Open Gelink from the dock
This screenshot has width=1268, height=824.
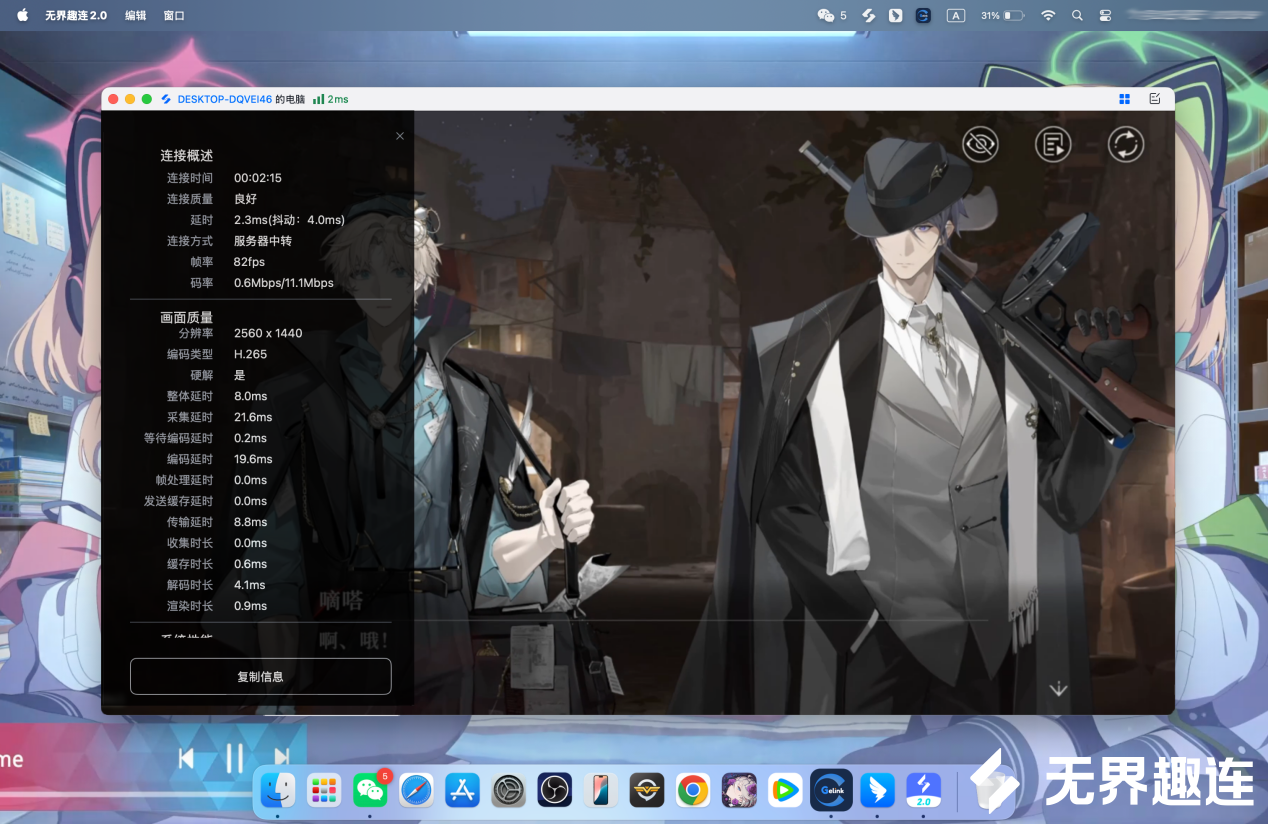[831, 790]
